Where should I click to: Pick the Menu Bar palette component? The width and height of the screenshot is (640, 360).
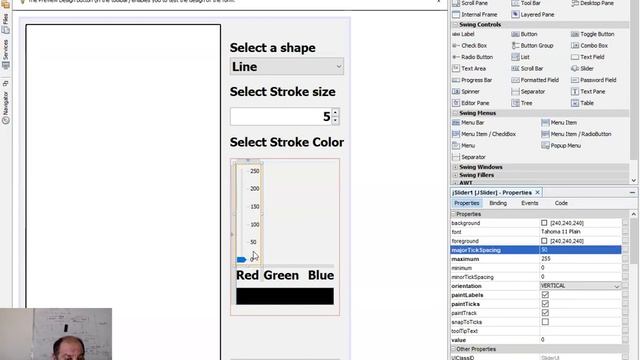(468, 122)
